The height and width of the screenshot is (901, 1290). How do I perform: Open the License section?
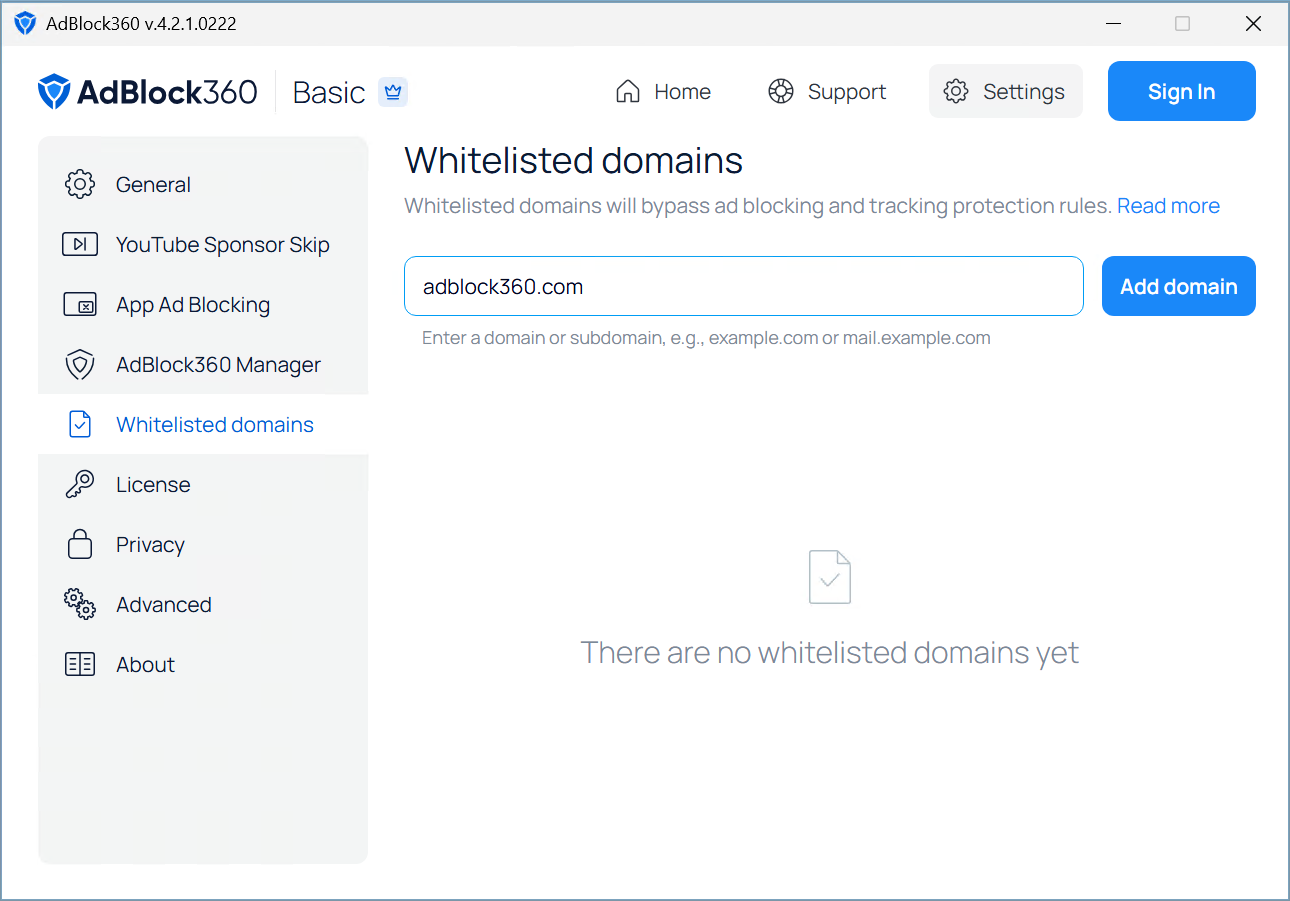tap(203, 484)
